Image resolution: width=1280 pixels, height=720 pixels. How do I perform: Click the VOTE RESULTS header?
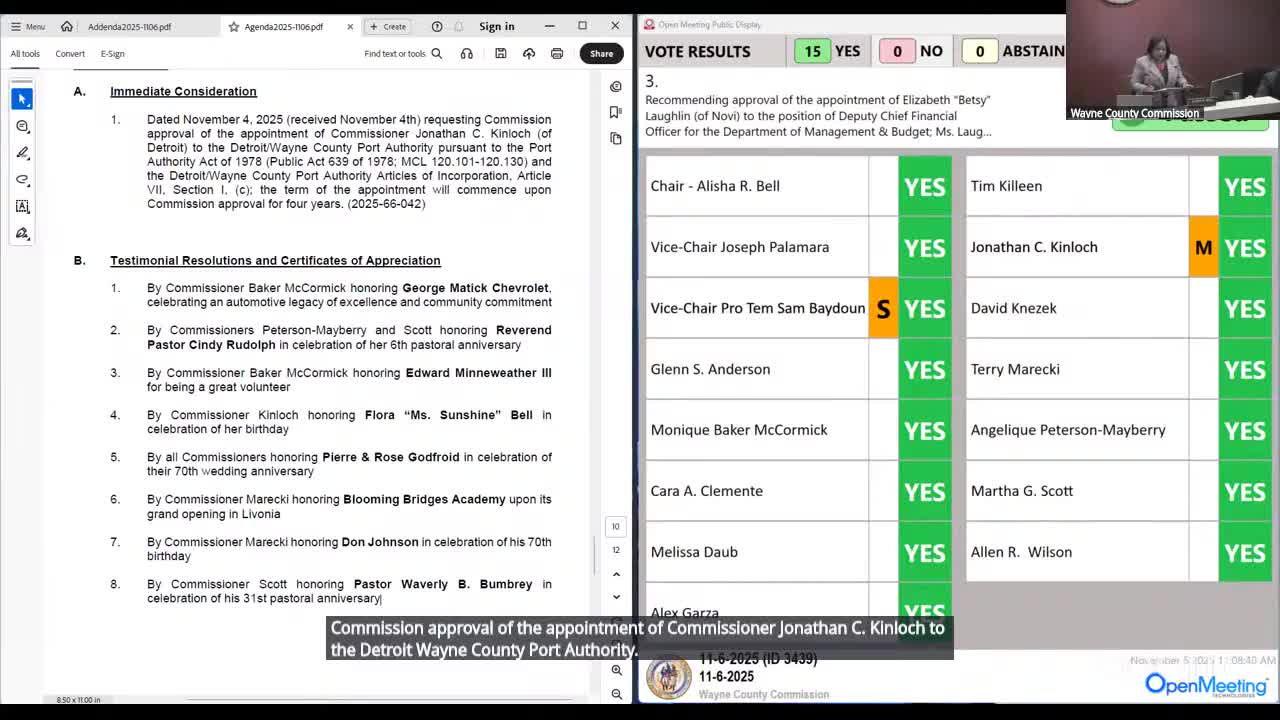(697, 51)
